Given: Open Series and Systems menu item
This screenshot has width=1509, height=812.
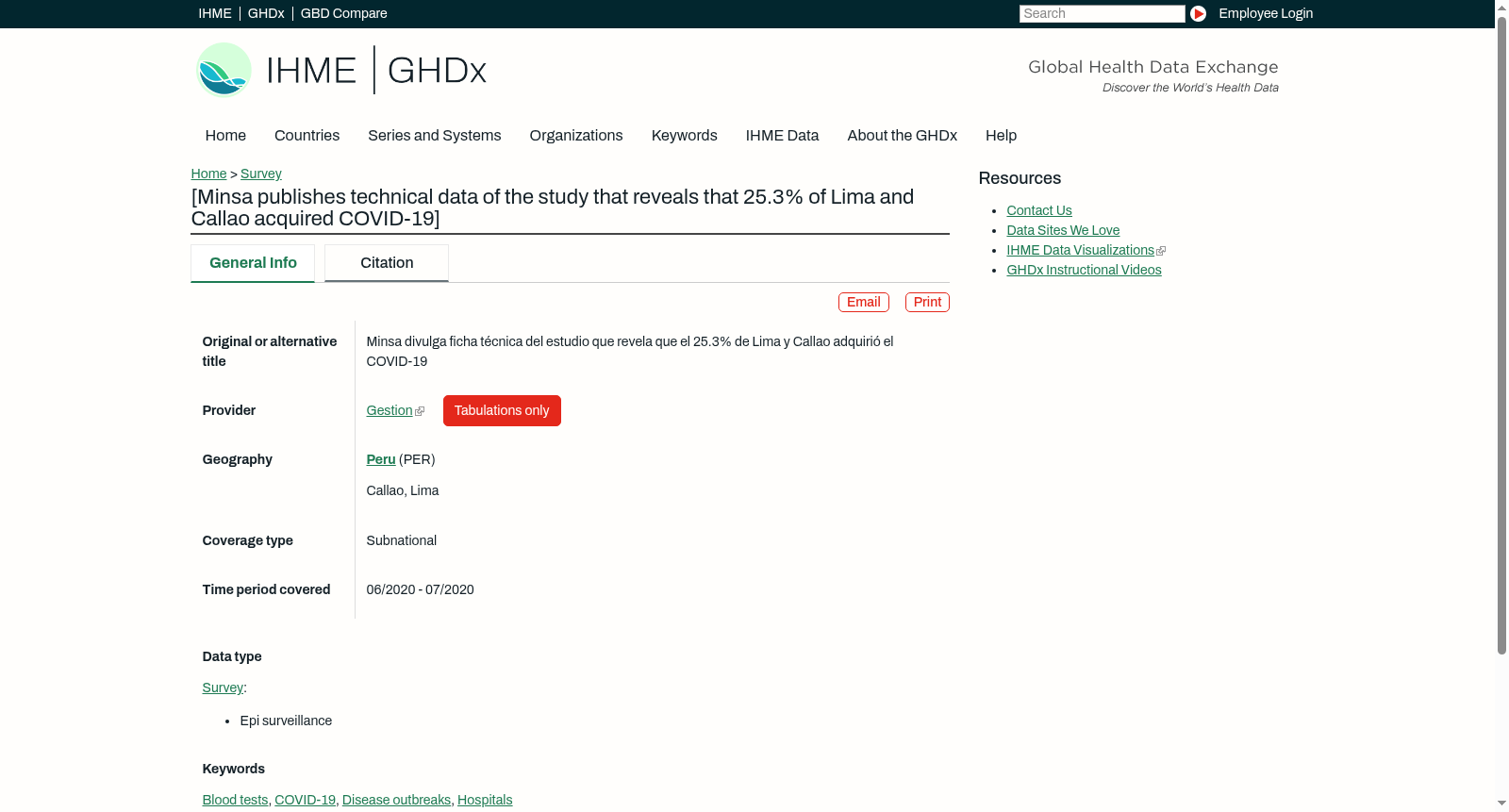Looking at the screenshot, I should [435, 136].
